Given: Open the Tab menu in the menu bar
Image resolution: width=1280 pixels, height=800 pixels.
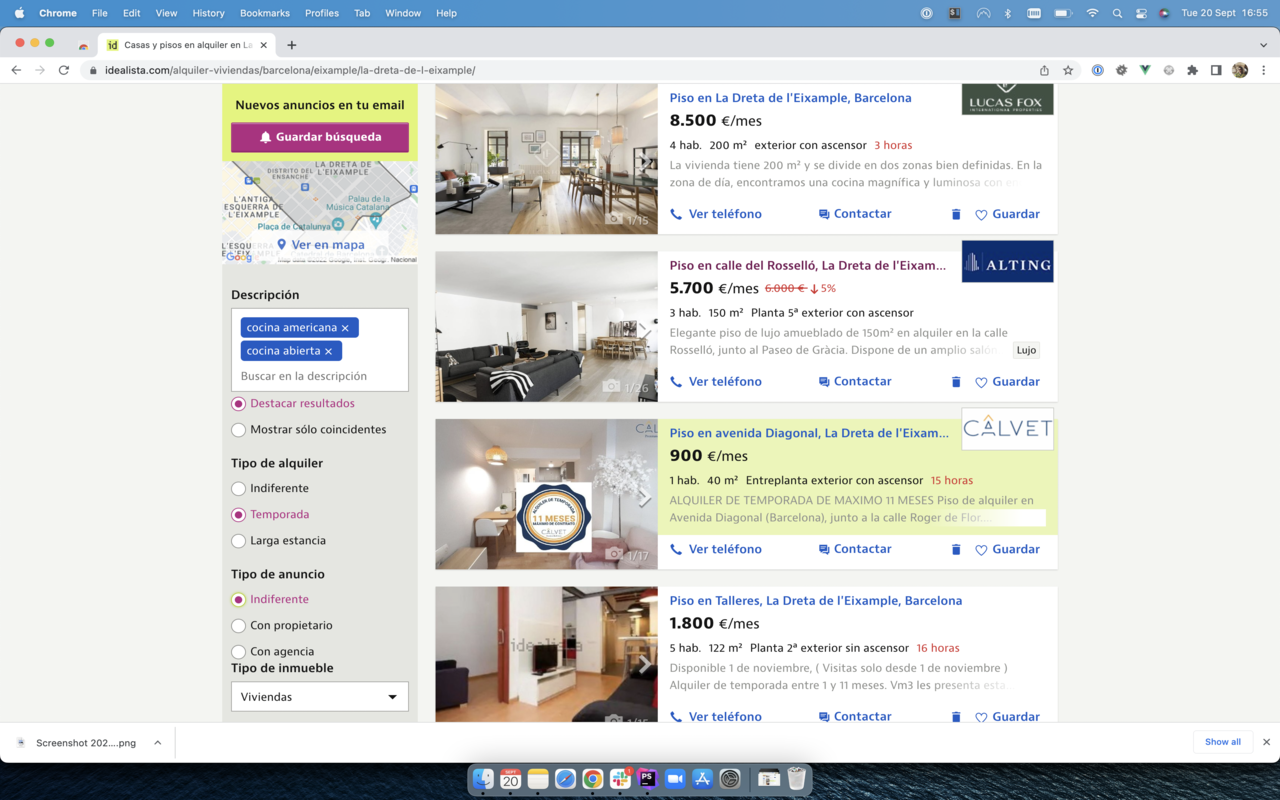Looking at the screenshot, I should coord(362,13).
